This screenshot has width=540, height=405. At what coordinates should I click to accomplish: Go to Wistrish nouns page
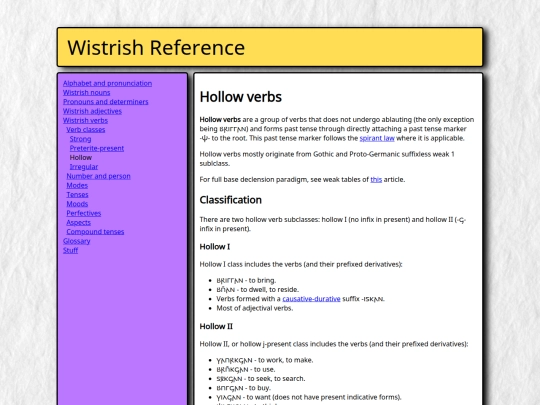86,93
